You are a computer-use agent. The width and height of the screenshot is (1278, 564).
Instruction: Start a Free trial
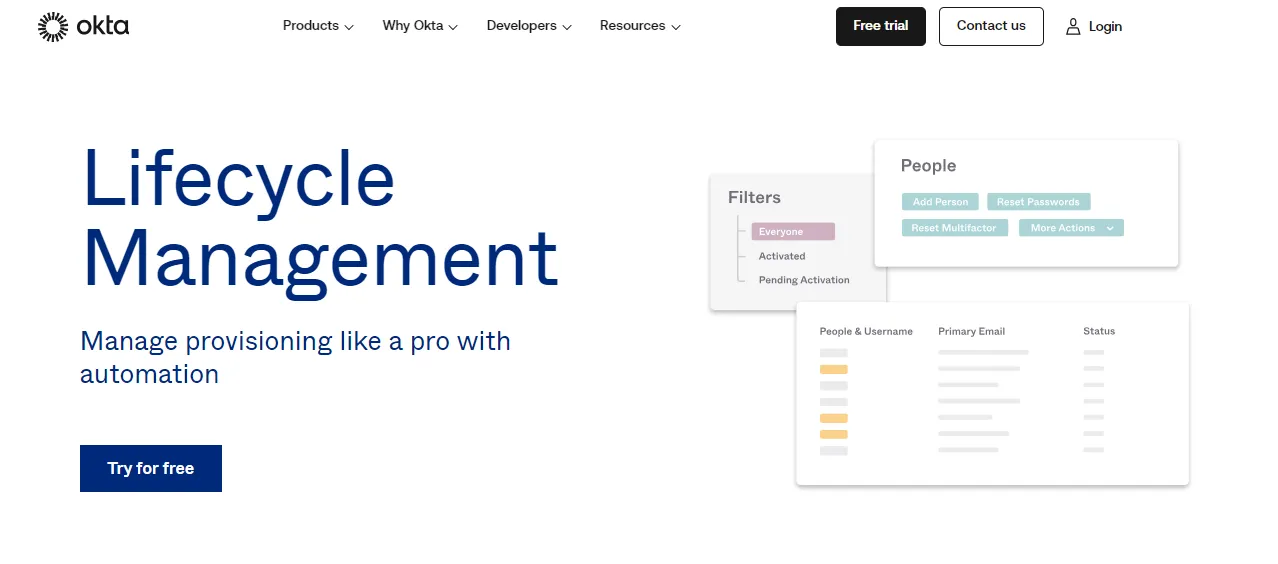click(x=881, y=26)
